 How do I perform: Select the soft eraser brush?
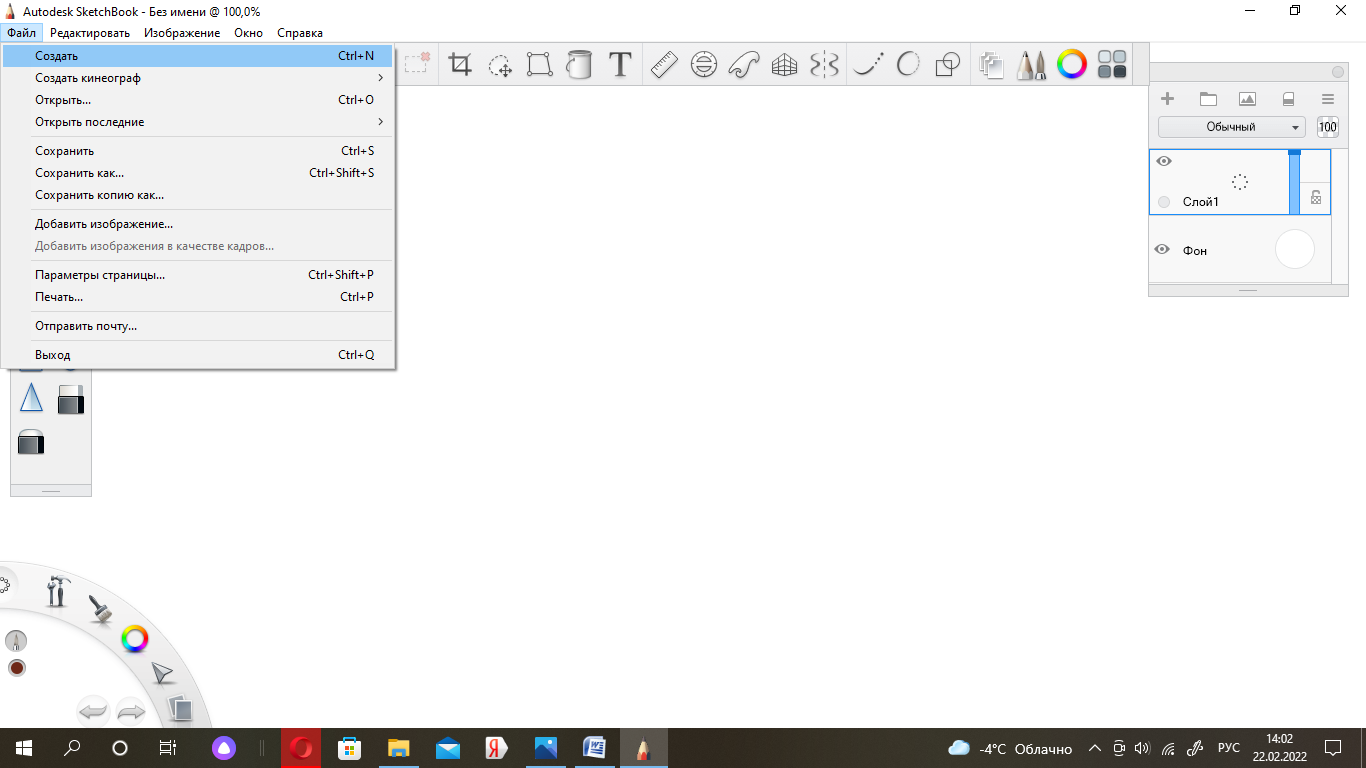[x=31, y=441]
